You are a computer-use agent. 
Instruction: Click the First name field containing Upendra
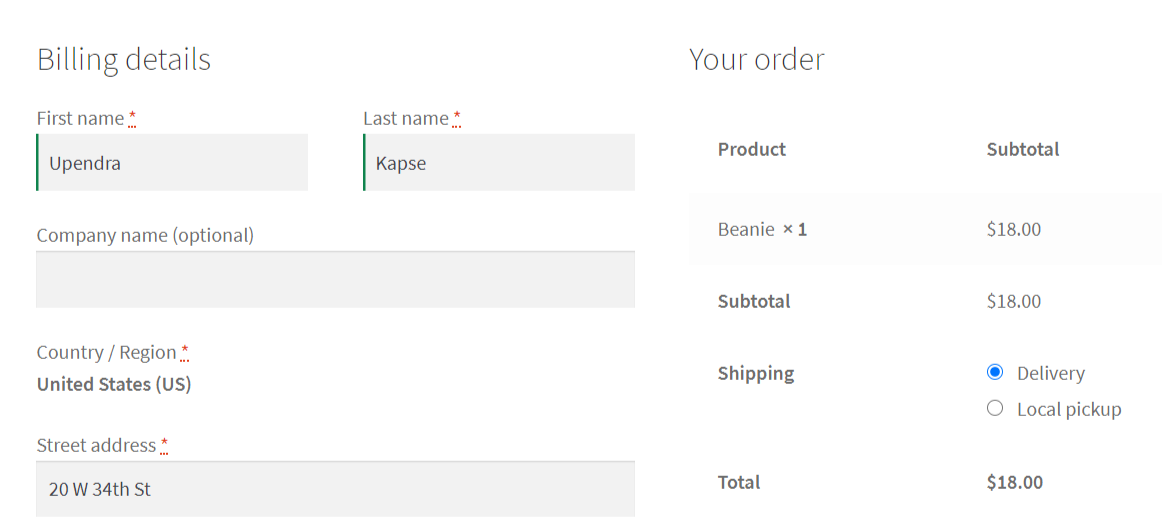click(x=172, y=162)
